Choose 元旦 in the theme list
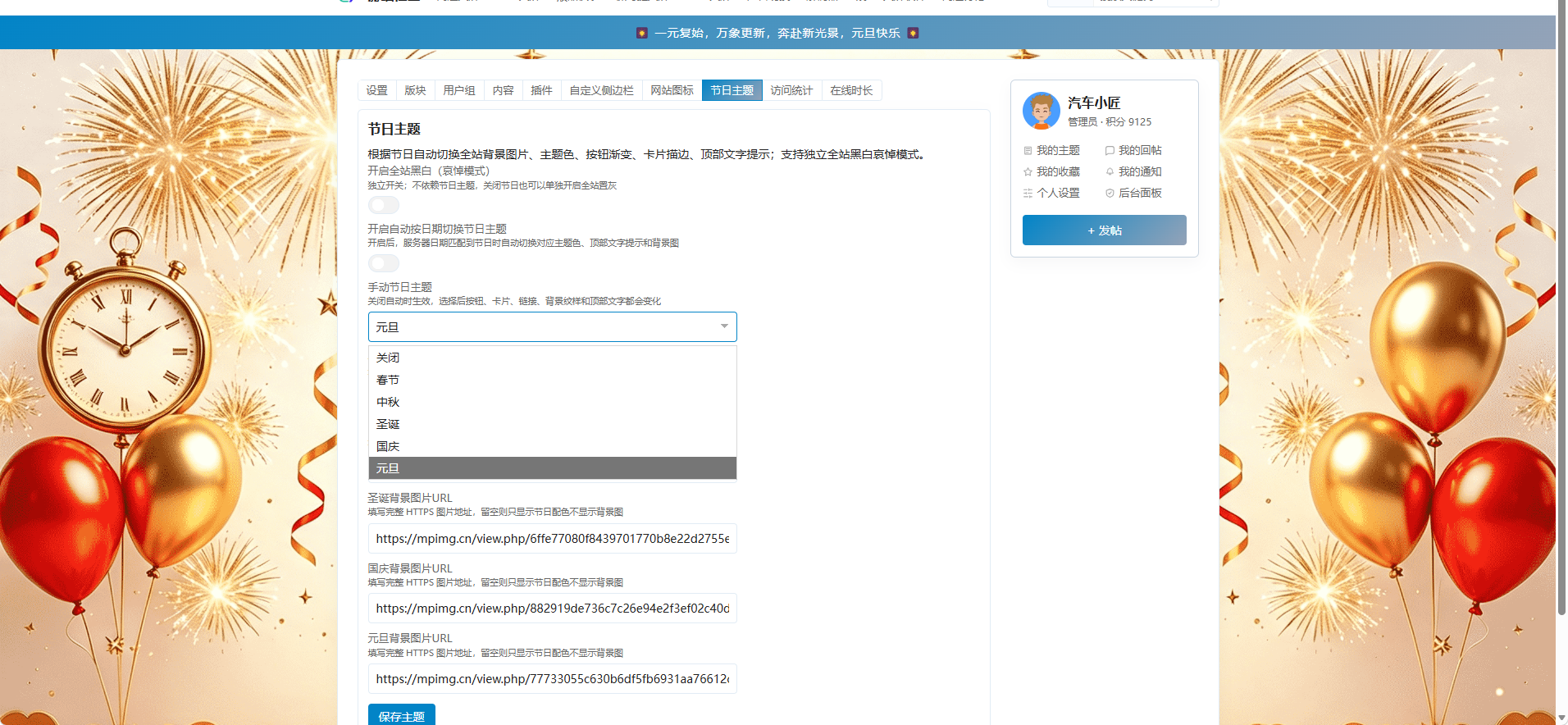Screen dimensions: 1568x725 click(553, 468)
